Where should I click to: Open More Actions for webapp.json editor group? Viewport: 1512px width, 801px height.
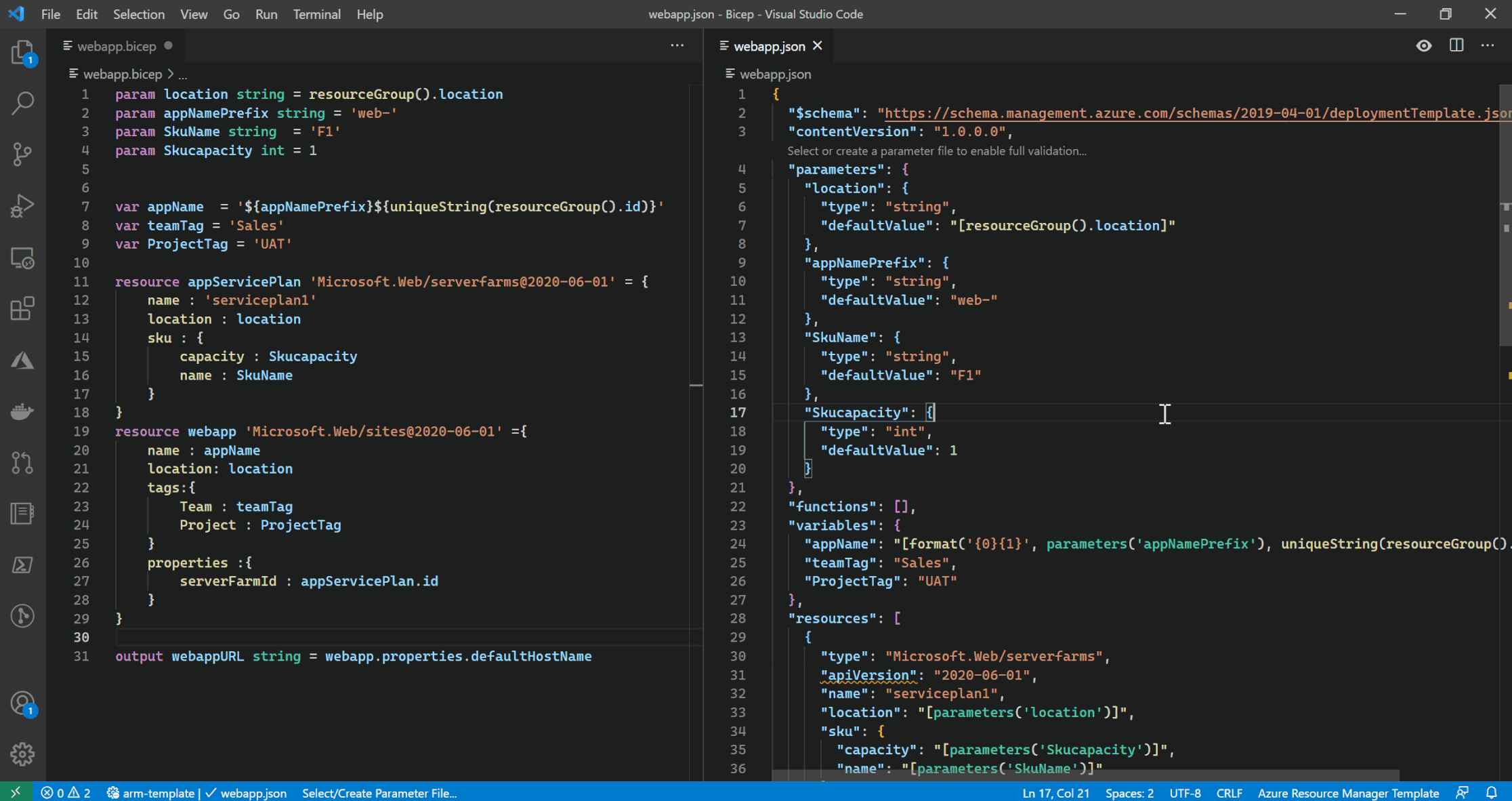[x=1488, y=45]
